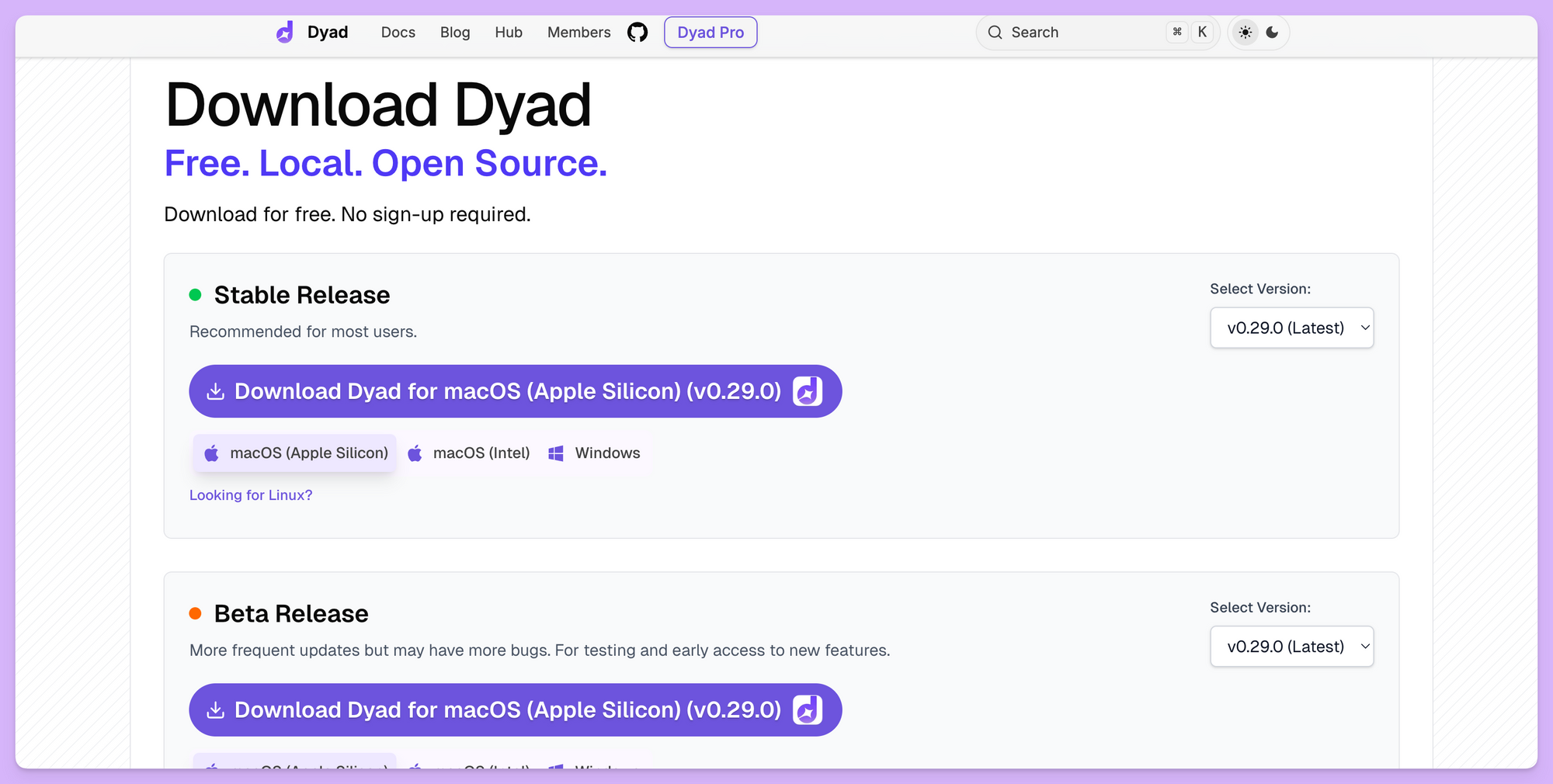
Task: Switch to dark theme with moon icon
Action: [x=1272, y=33]
